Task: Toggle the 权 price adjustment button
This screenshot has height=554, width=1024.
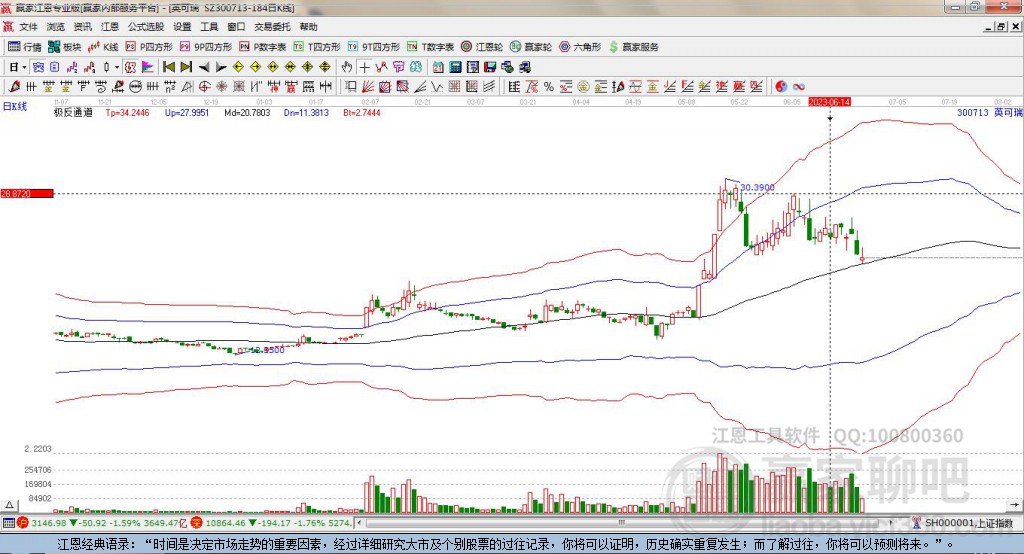Action: tap(130, 67)
